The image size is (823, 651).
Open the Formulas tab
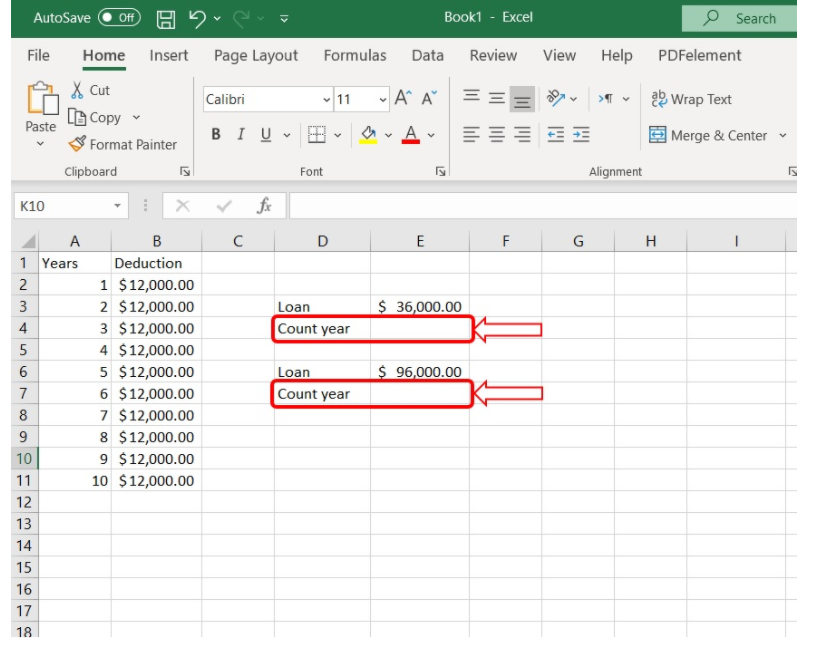pyautogui.click(x=355, y=55)
